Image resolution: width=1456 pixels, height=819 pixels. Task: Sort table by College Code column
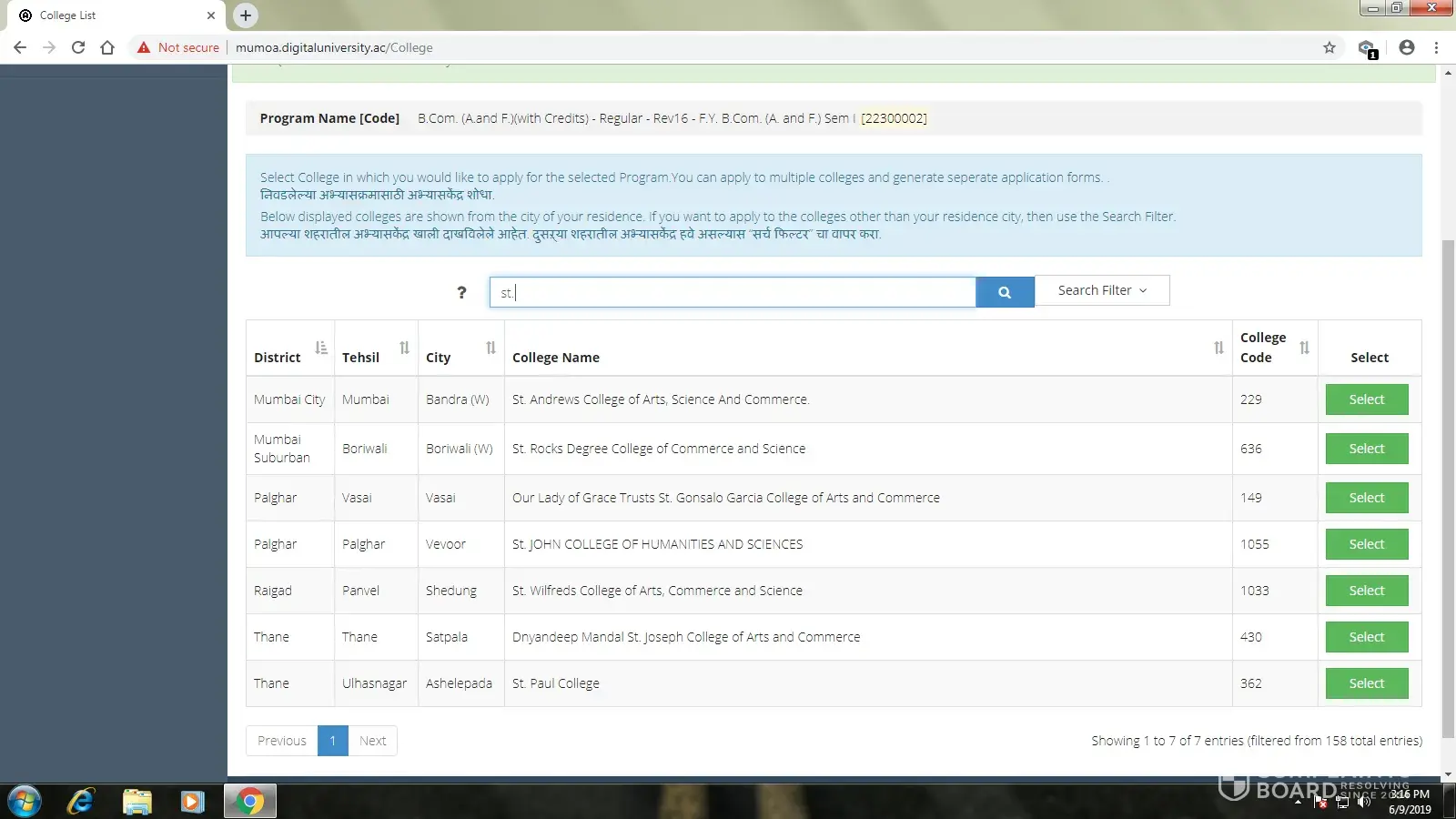pyautogui.click(x=1304, y=348)
